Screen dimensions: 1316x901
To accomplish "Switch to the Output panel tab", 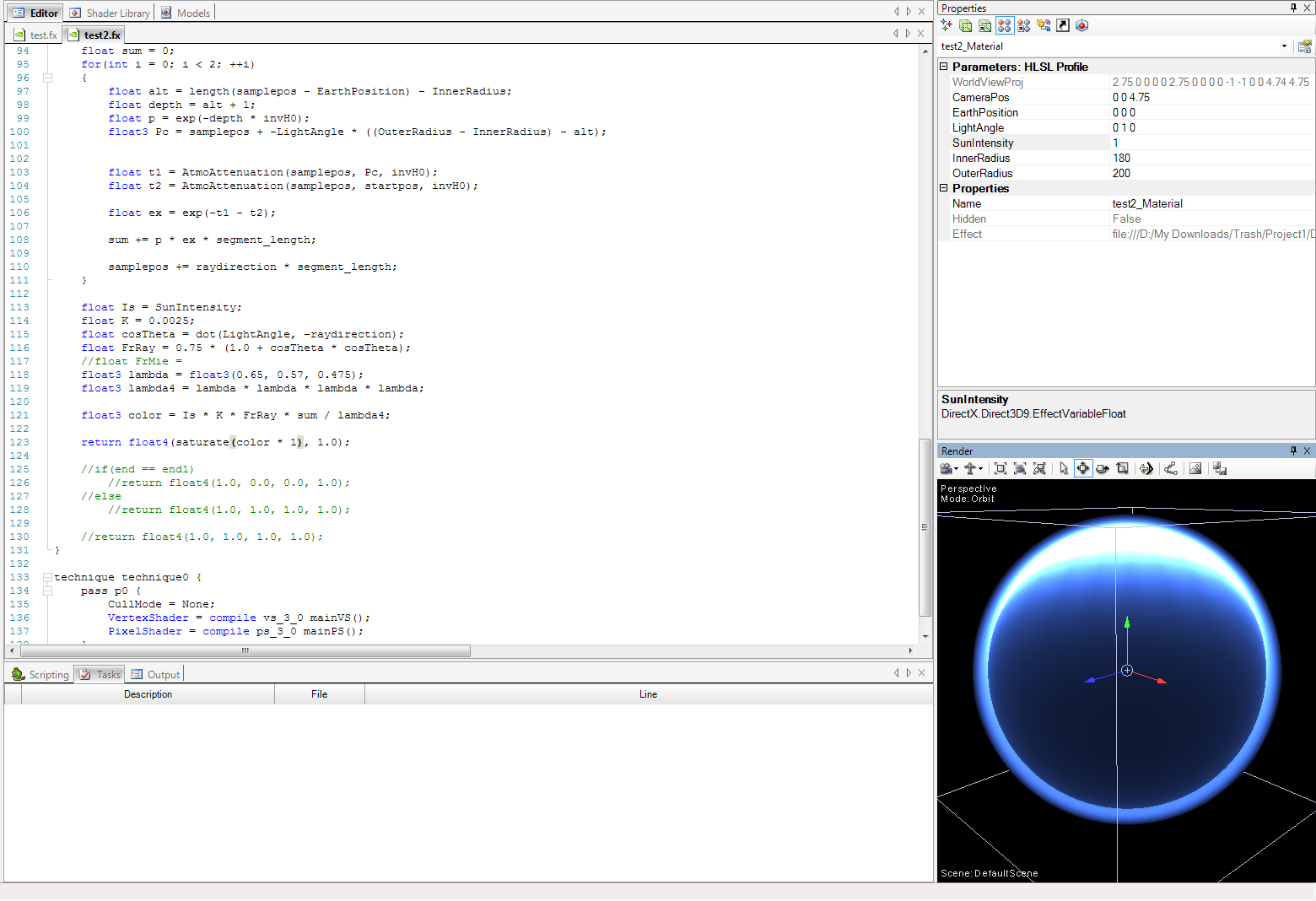I will [x=156, y=674].
